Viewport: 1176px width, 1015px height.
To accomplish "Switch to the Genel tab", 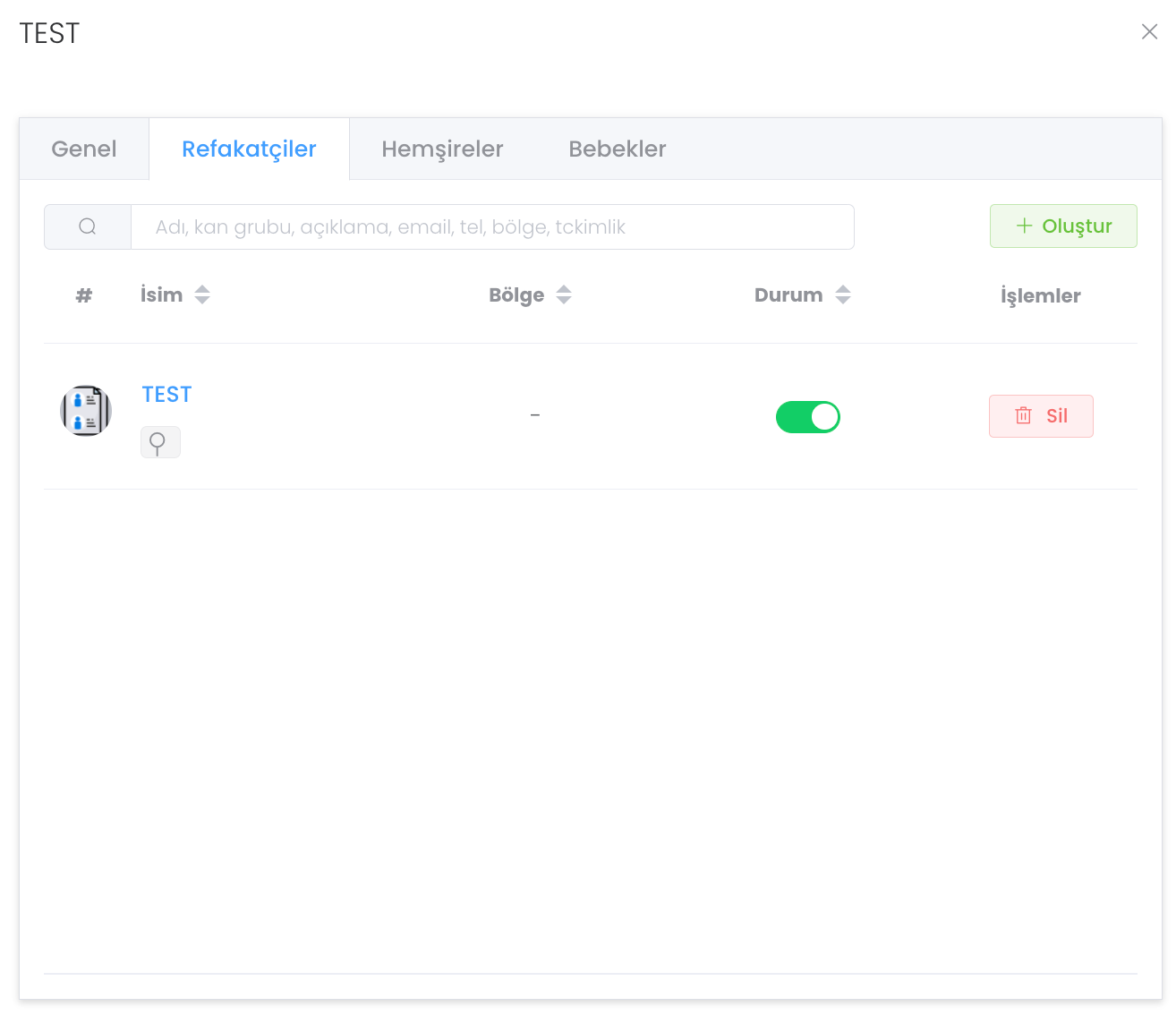I will point(84,149).
